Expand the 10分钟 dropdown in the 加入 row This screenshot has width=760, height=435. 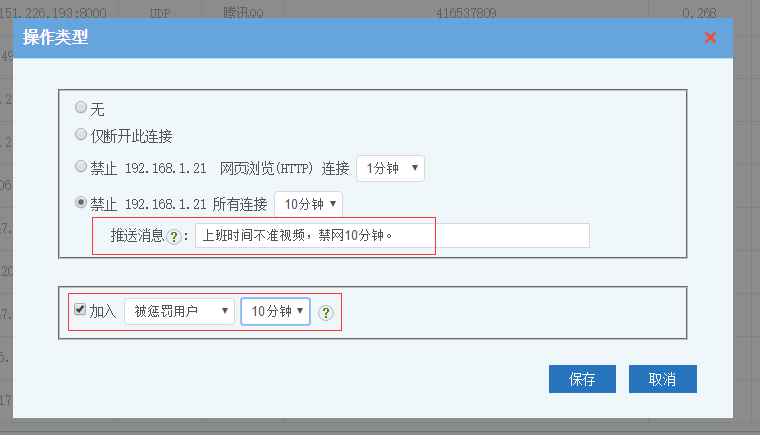[x=275, y=312]
